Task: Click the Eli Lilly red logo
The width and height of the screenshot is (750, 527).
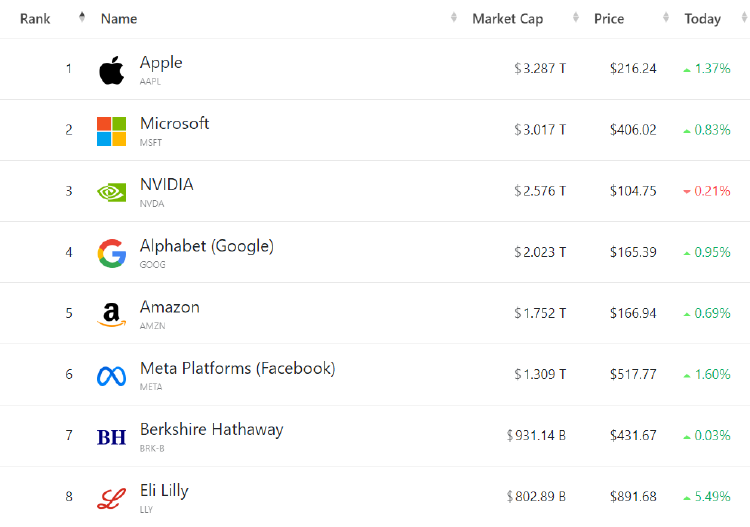Action: tap(111, 498)
